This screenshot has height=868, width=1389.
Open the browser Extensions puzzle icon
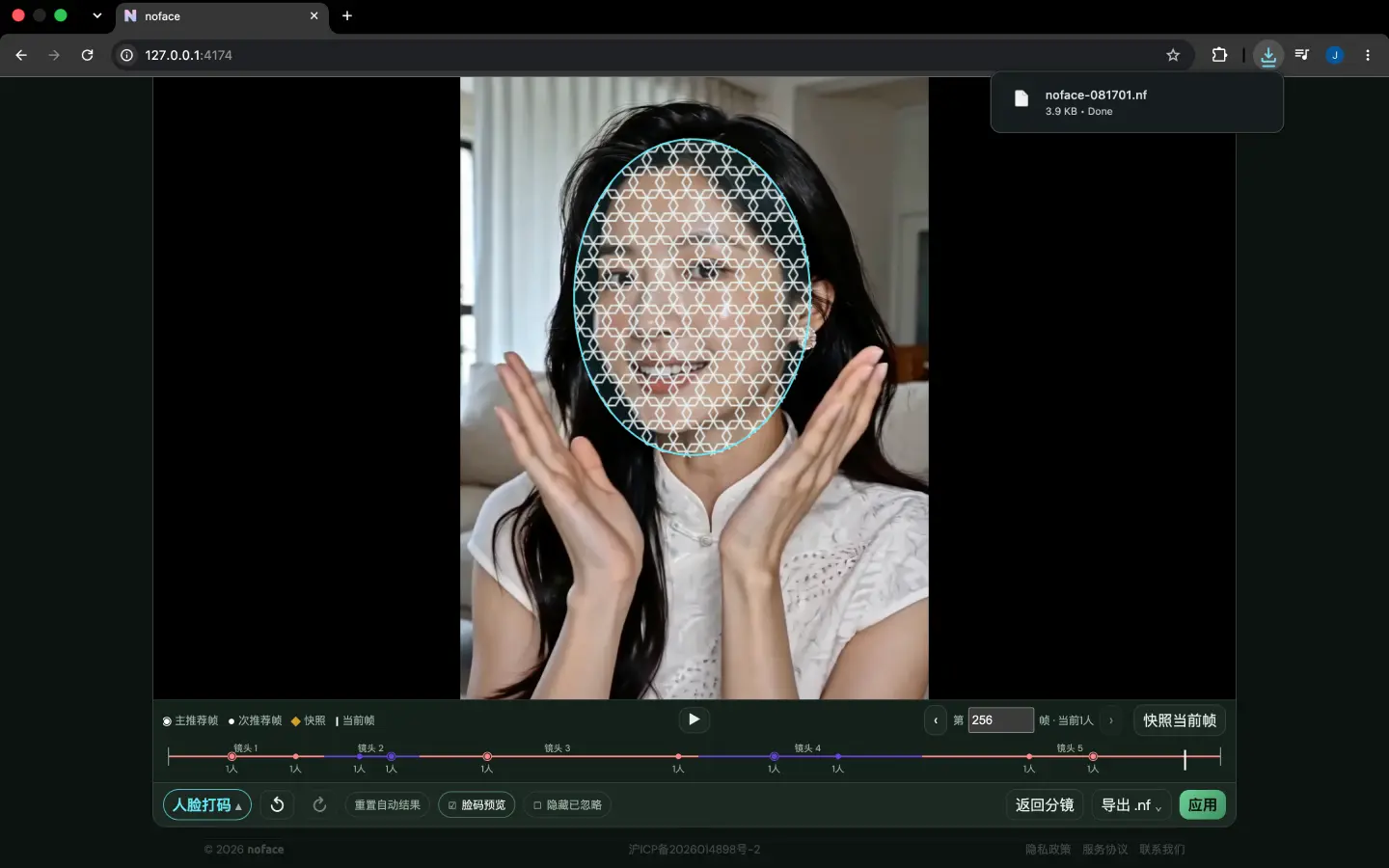coord(1219,55)
